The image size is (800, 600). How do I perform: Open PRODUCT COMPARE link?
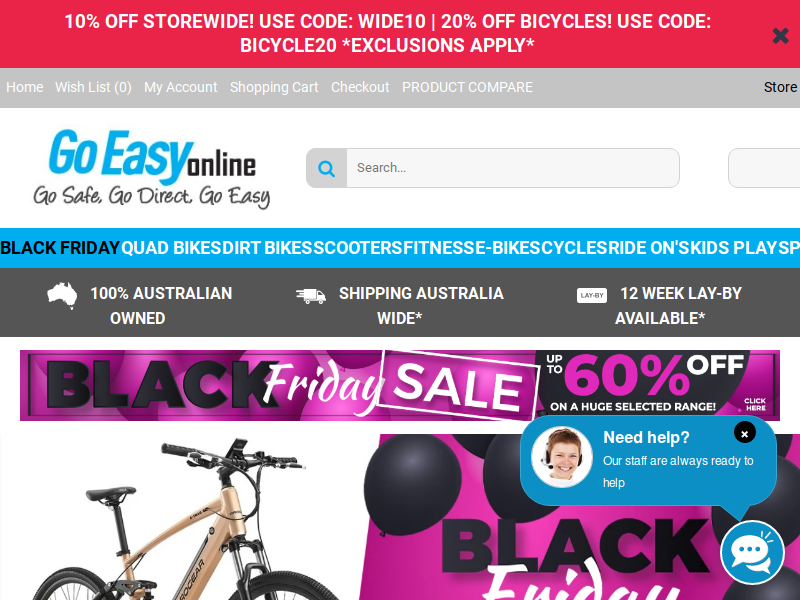[467, 87]
